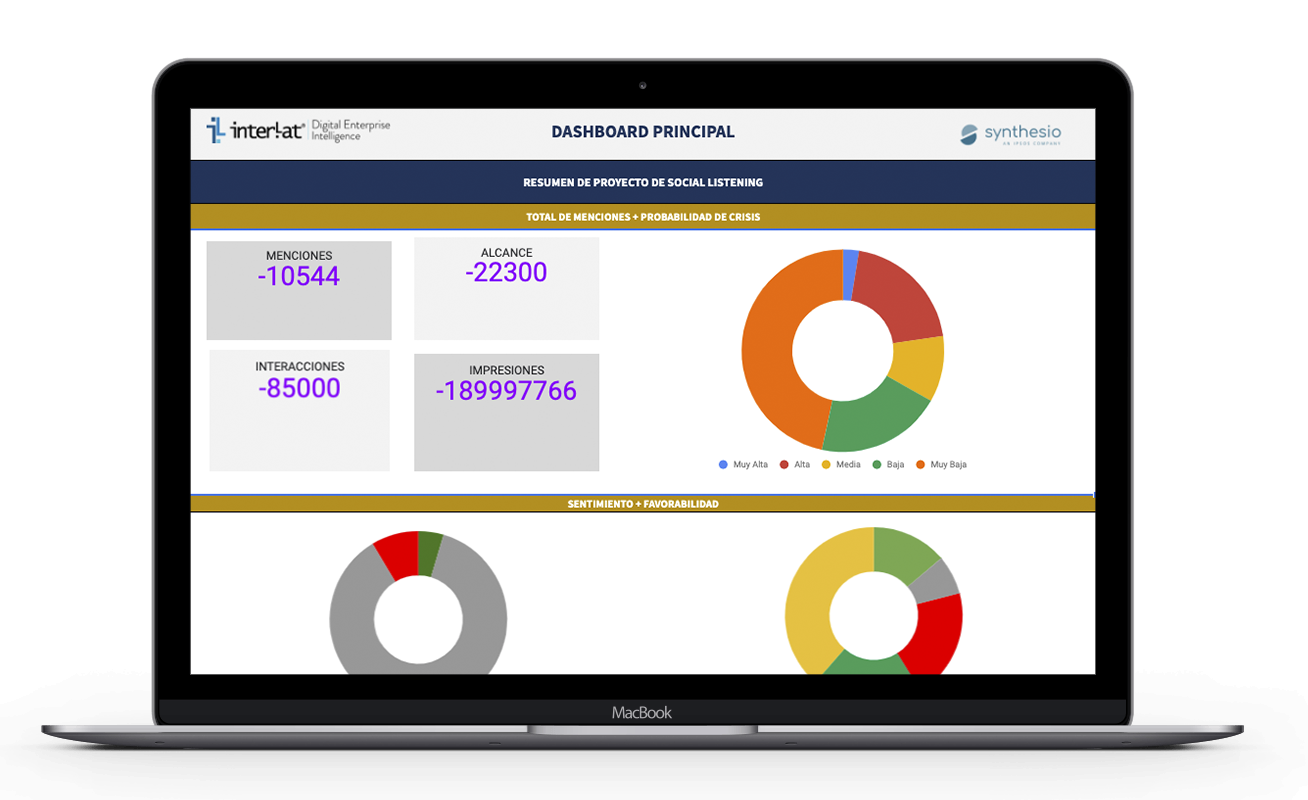This screenshot has width=1308, height=800.
Task: Click the Resumen de Proyecto de Social Listening banner
Action: (x=643, y=183)
